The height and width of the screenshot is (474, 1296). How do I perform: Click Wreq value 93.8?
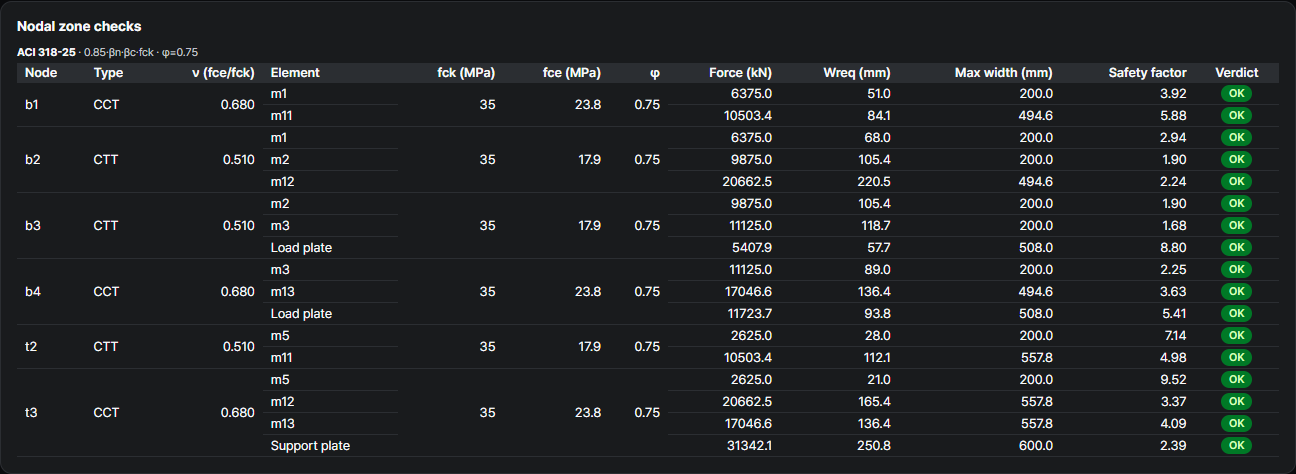(875, 313)
